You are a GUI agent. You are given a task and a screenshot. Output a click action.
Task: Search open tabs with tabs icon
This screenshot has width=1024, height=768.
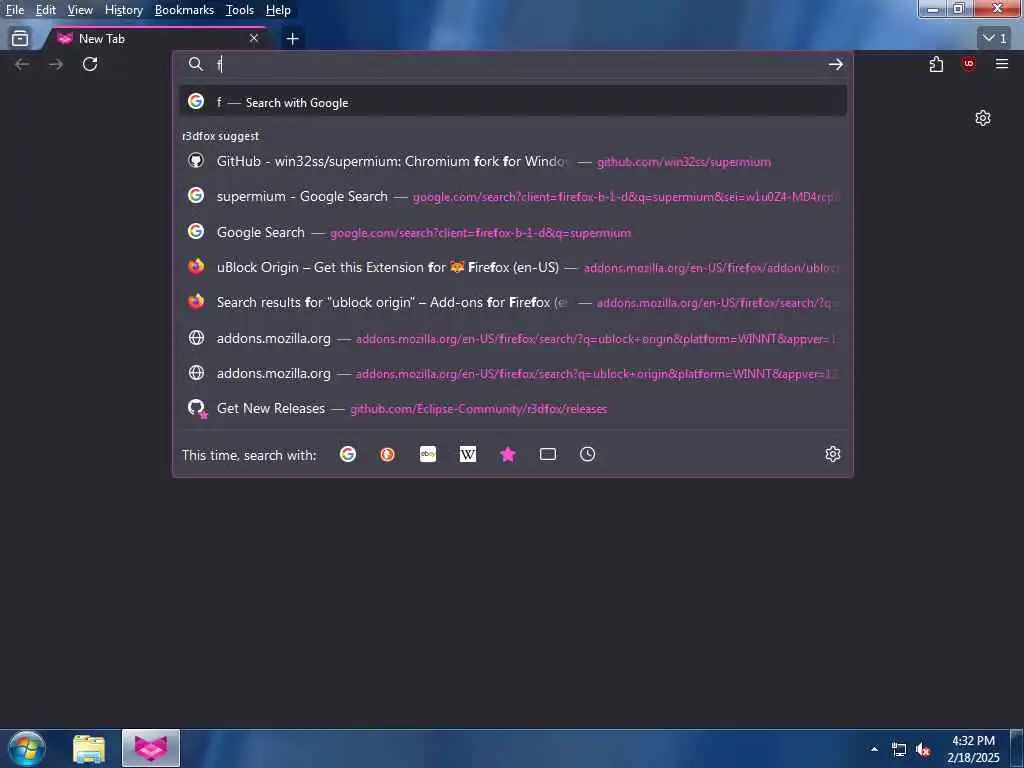548,455
